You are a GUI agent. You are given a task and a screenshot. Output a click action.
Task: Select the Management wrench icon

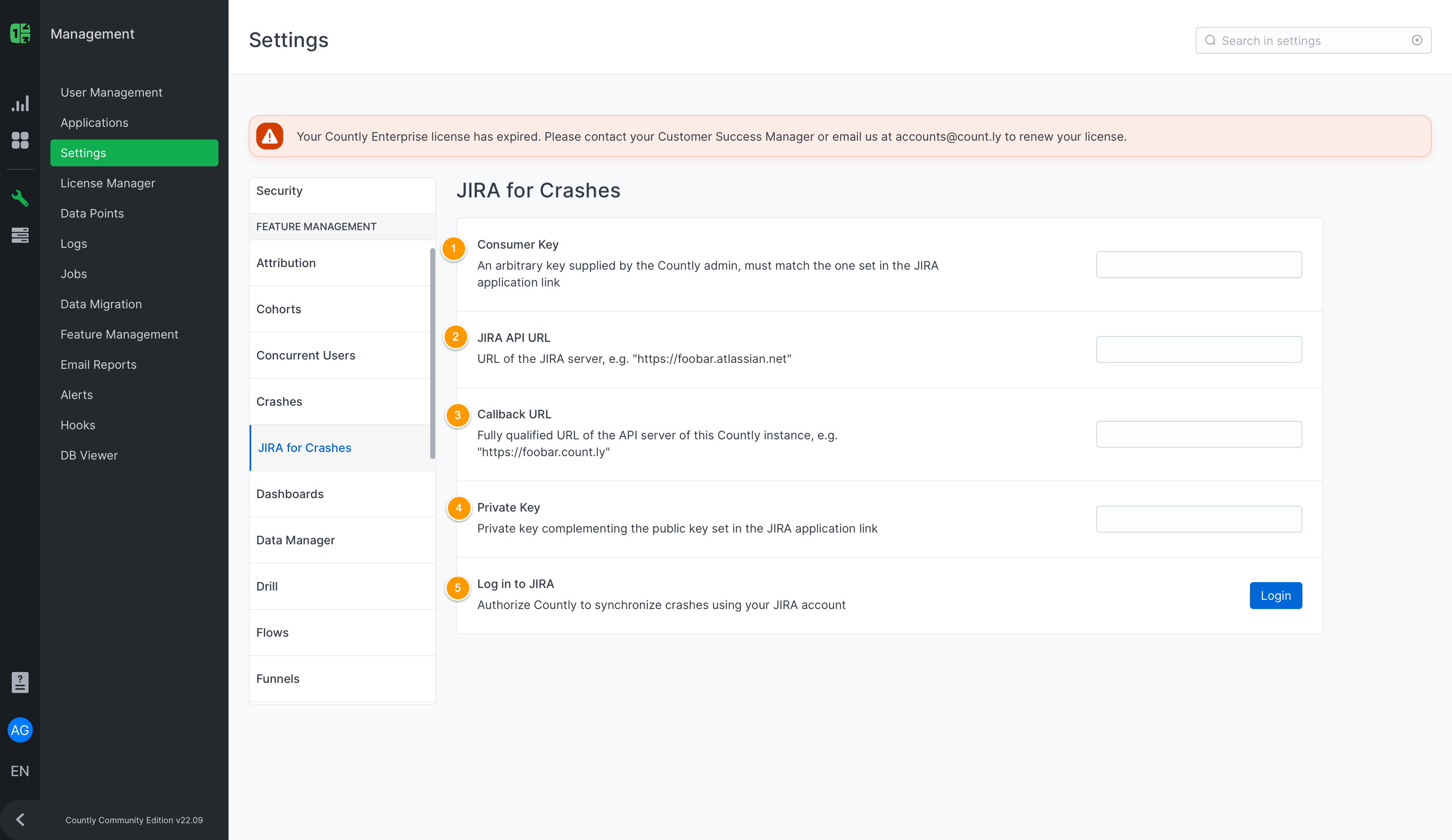[x=20, y=198]
